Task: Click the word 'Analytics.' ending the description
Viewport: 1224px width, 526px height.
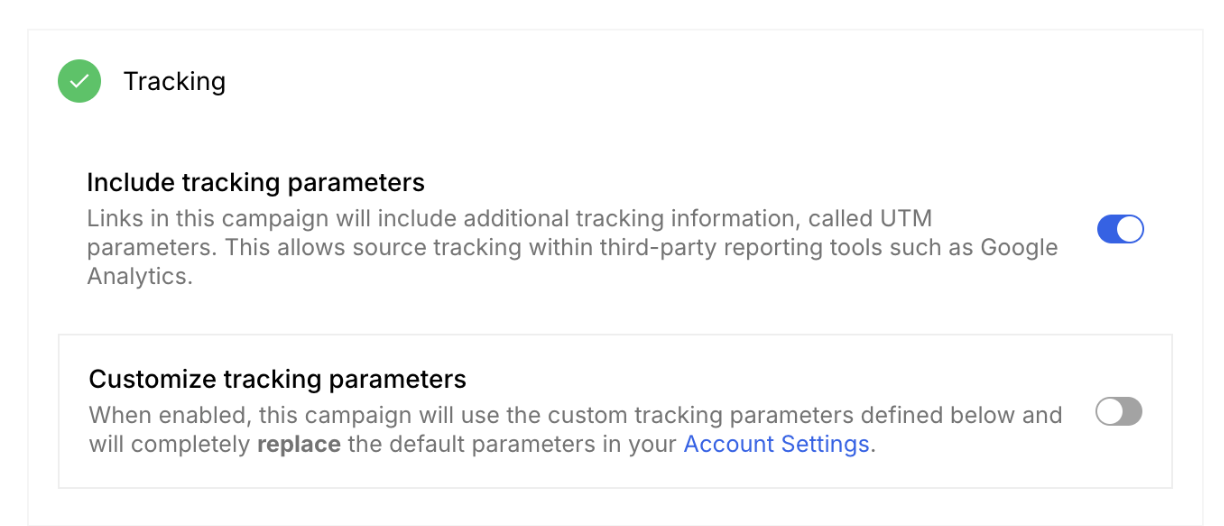Action: pyautogui.click(x=139, y=277)
